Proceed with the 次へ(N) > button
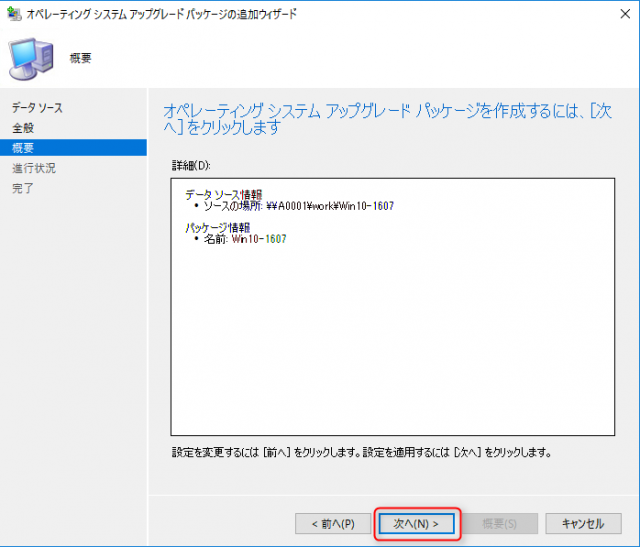This screenshot has height=547, width=640. click(x=417, y=523)
